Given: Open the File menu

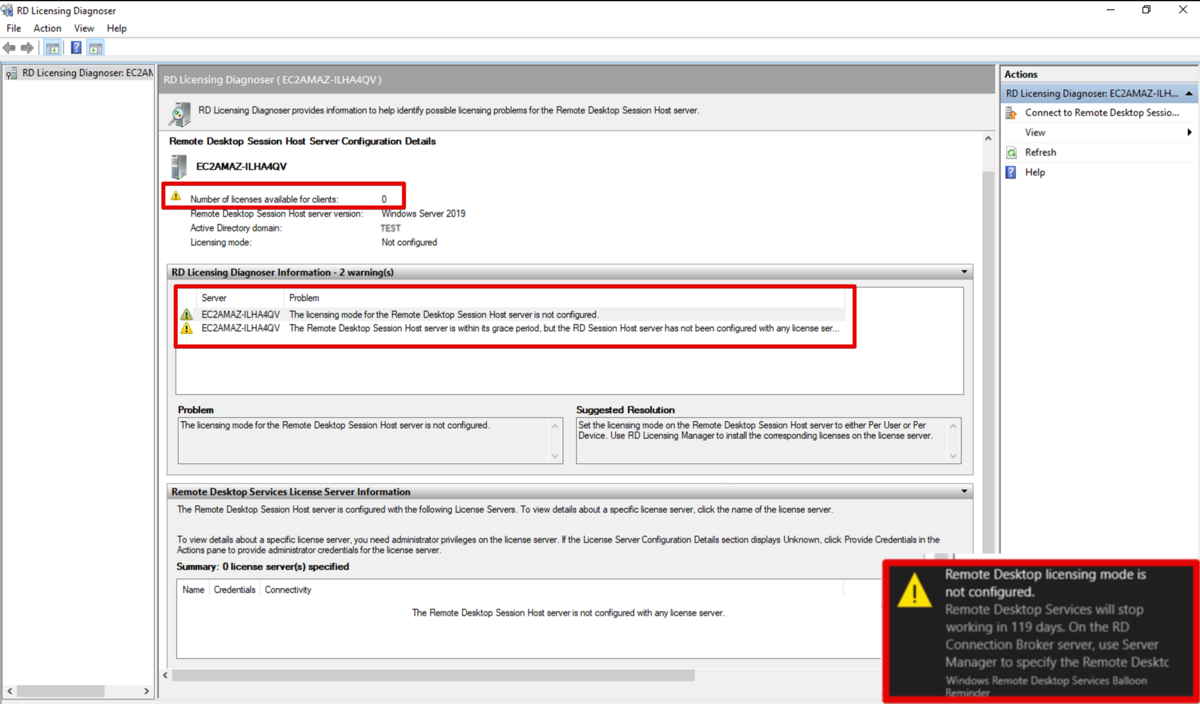Looking at the screenshot, I should [14, 28].
